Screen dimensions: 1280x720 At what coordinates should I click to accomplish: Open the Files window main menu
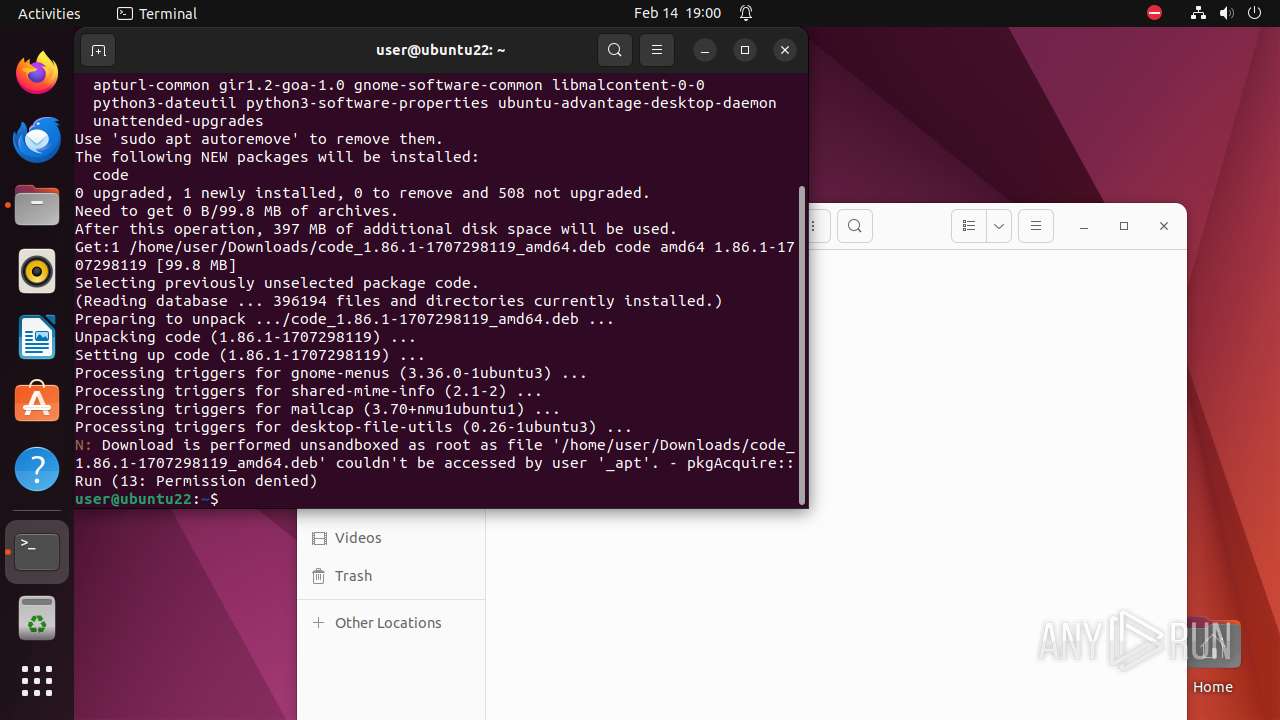tap(1036, 226)
